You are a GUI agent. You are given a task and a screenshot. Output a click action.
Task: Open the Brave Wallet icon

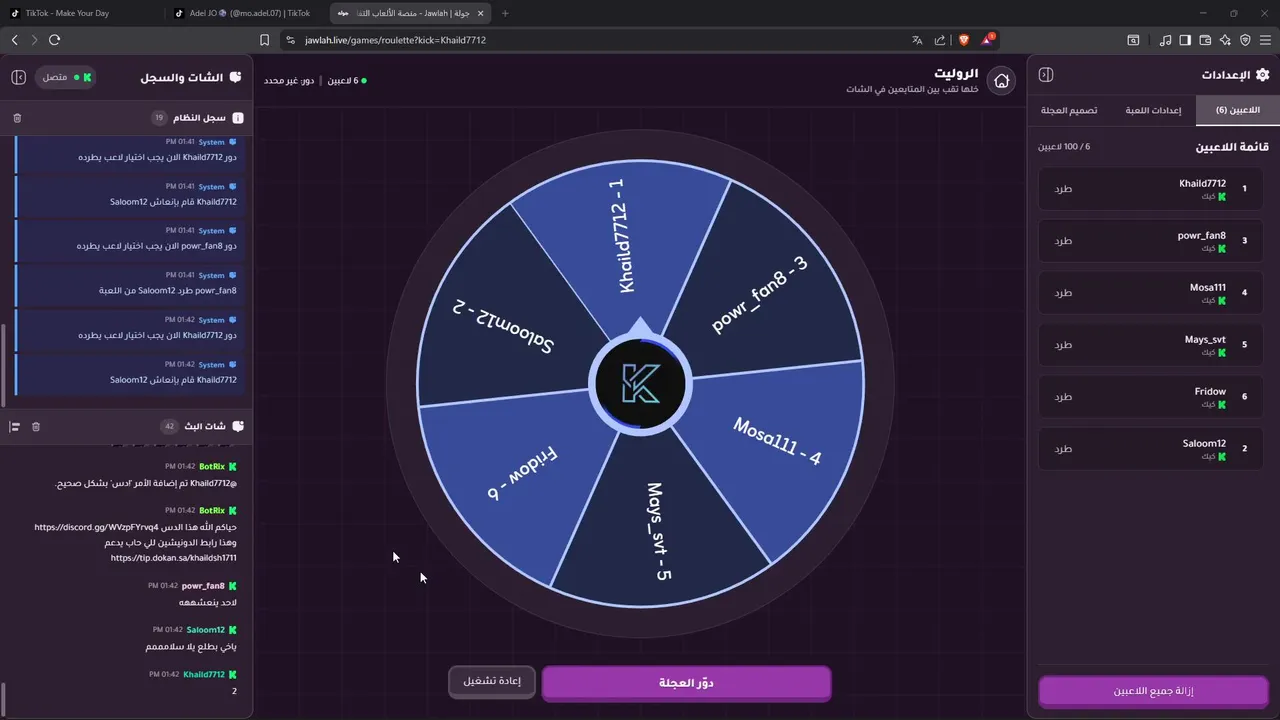pyautogui.click(x=1205, y=40)
